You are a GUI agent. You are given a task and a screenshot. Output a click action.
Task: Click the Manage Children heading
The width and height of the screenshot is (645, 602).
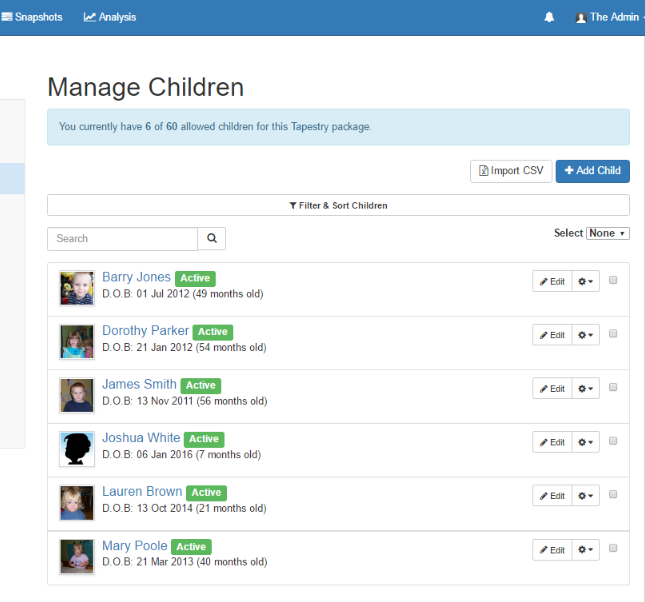coord(146,87)
